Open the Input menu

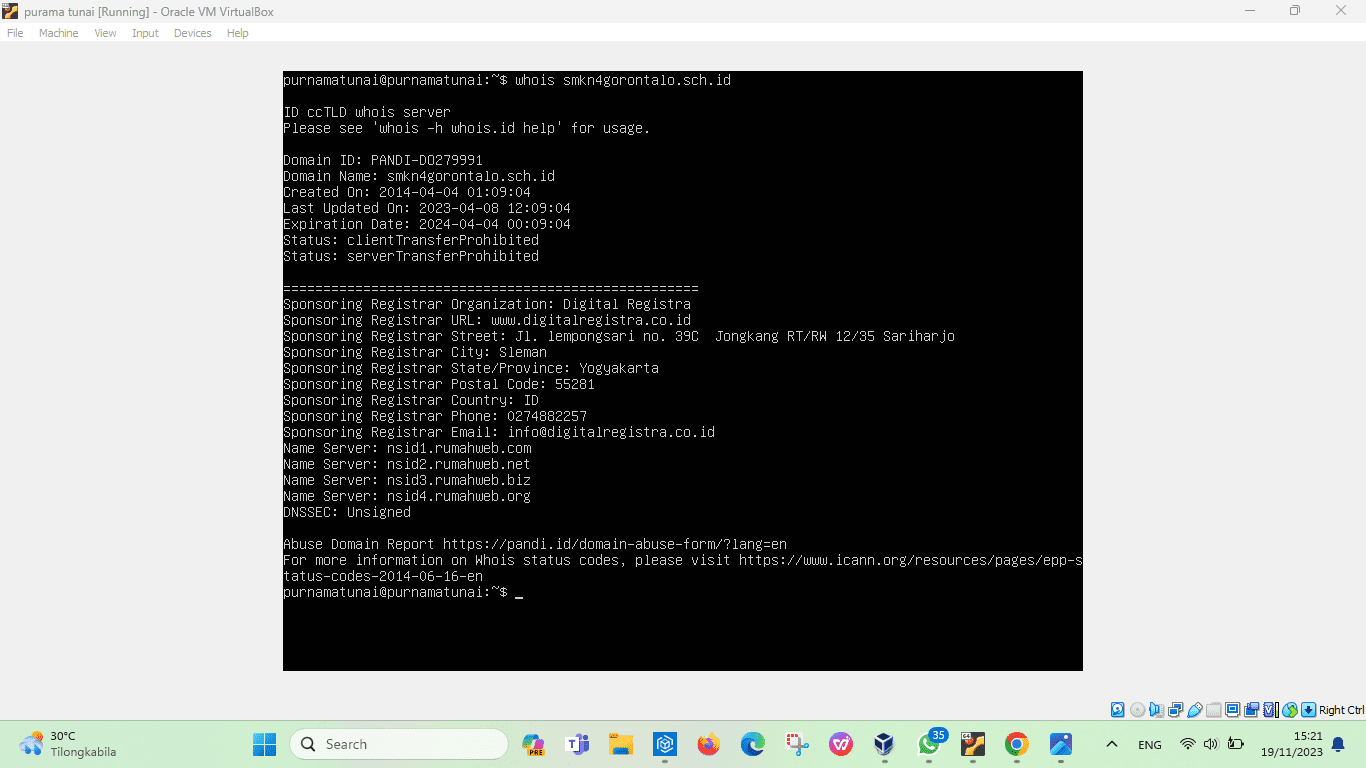145,33
